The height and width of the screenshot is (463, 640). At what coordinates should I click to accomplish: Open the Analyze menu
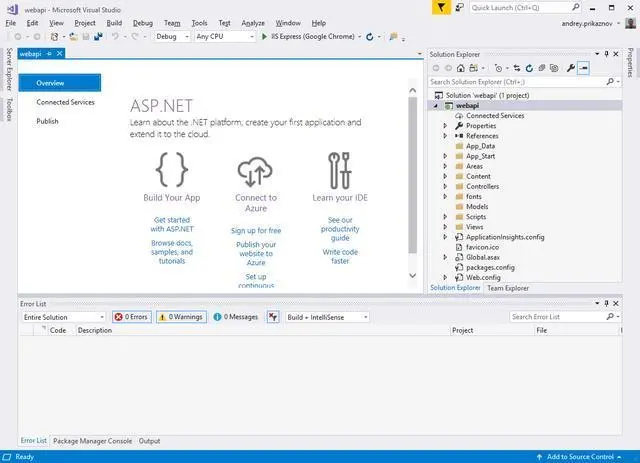[x=253, y=22]
